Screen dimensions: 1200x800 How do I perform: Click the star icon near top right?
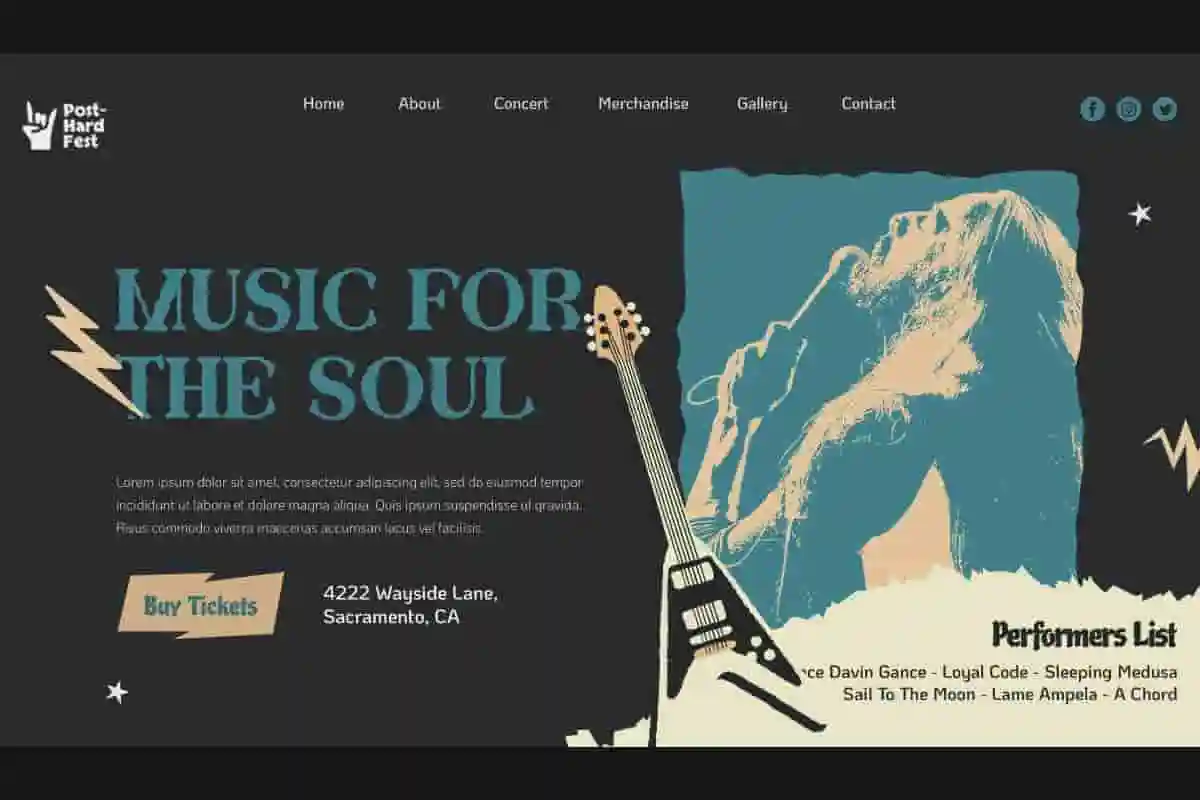point(1140,213)
